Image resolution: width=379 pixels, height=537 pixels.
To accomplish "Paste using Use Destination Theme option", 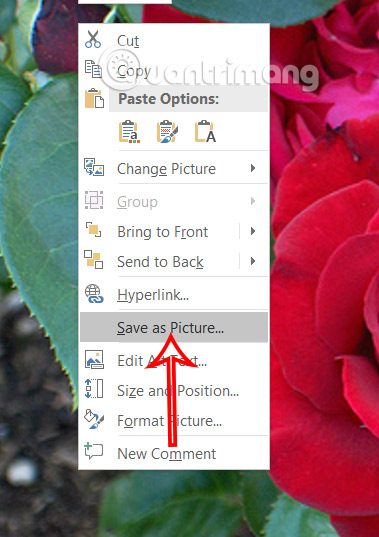I will click(129, 132).
